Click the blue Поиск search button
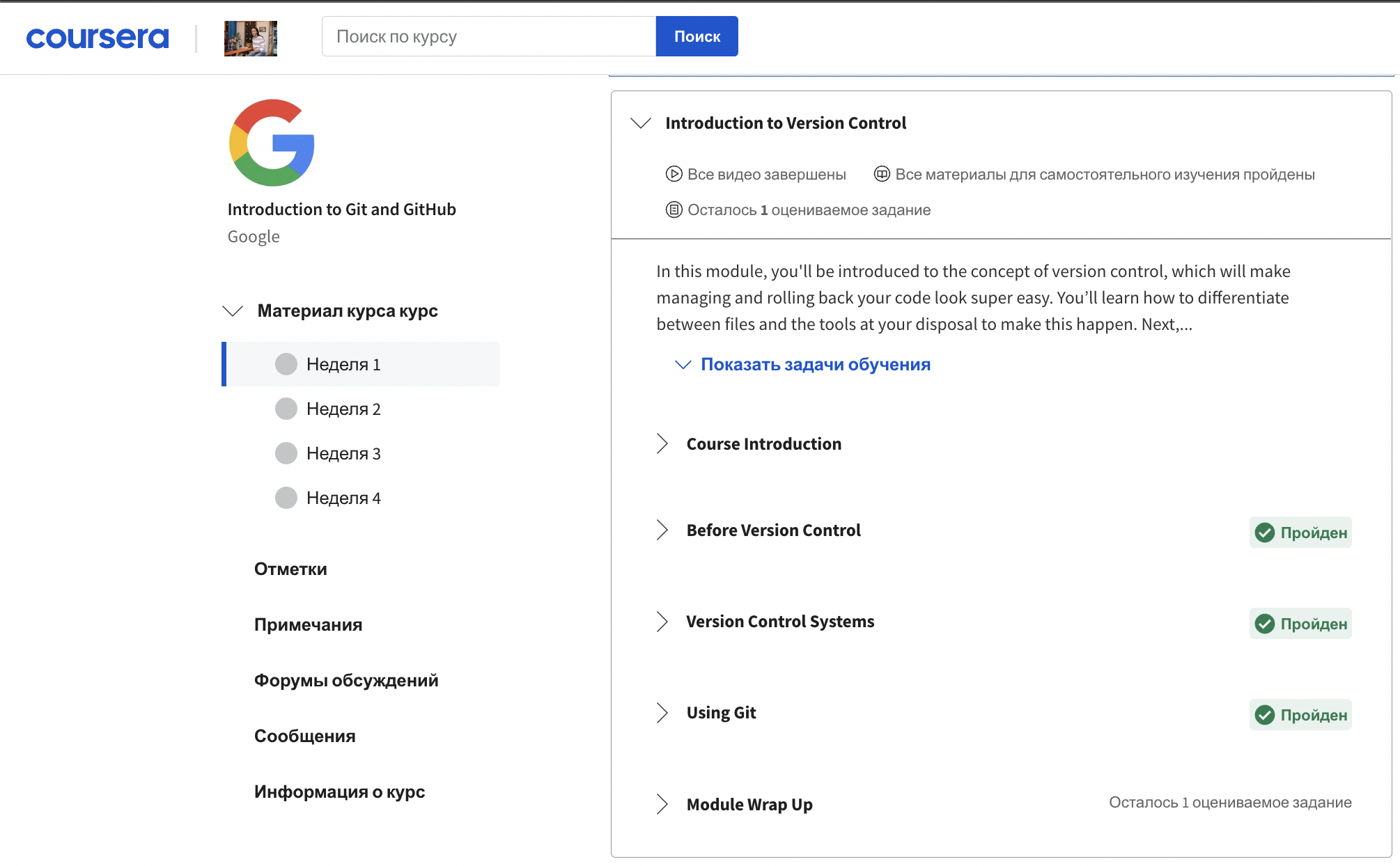The width and height of the screenshot is (1400, 866). click(697, 36)
